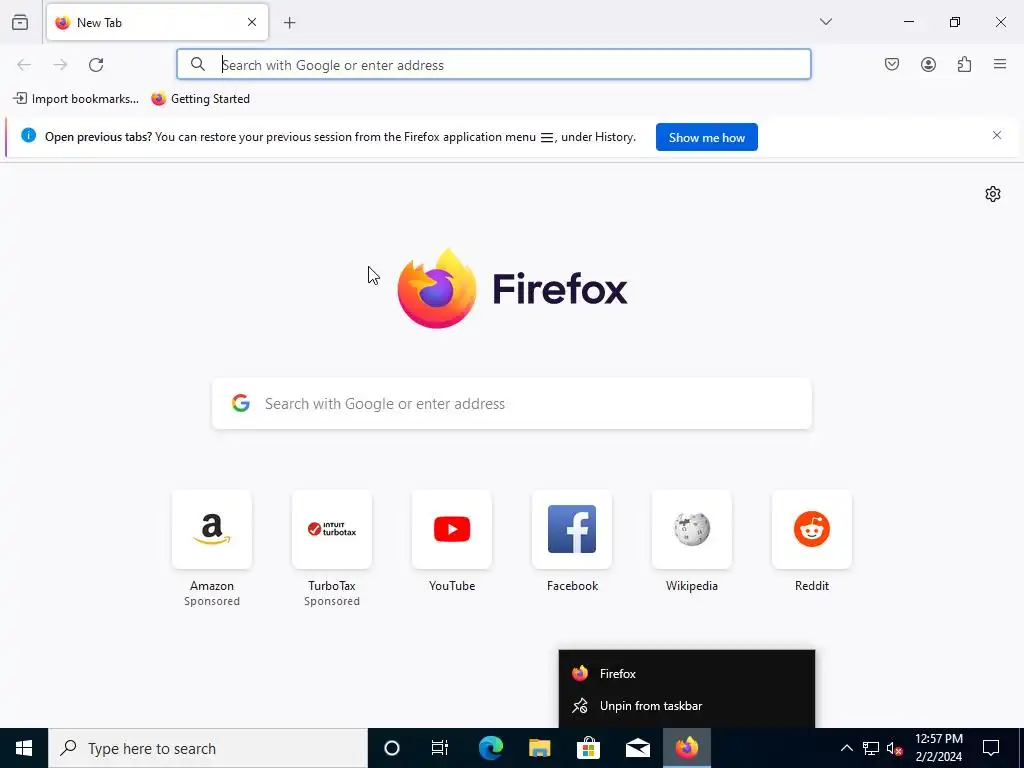
Task: Open the Firefox application hamburger menu
Action: pos(1000,64)
